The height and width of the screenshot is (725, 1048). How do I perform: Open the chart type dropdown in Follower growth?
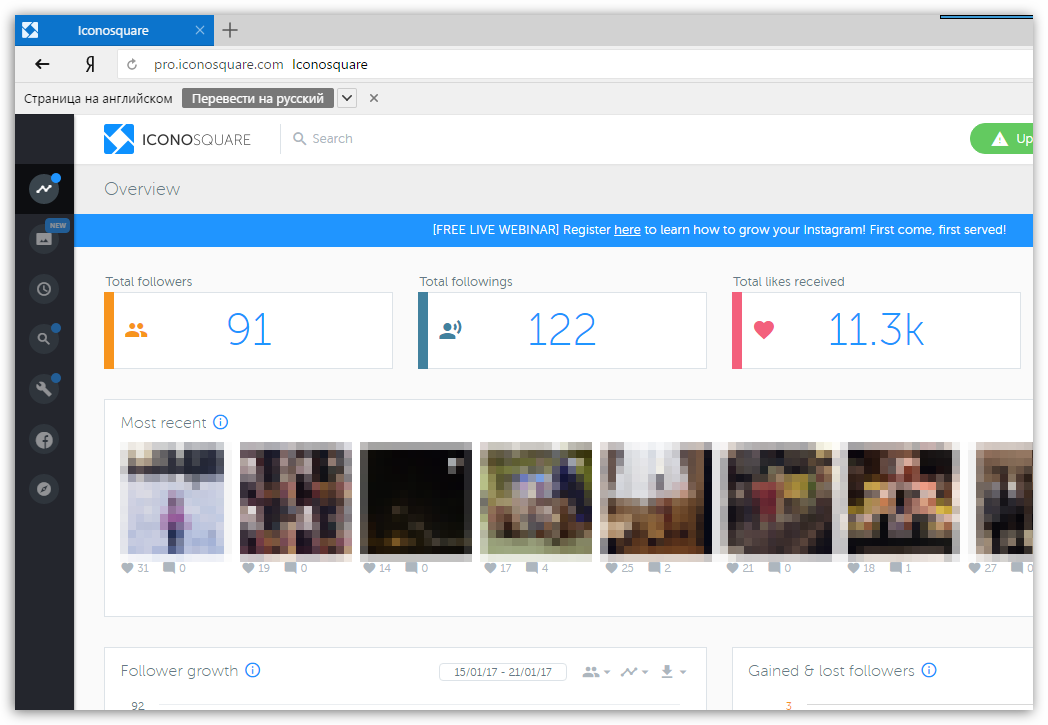[633, 672]
